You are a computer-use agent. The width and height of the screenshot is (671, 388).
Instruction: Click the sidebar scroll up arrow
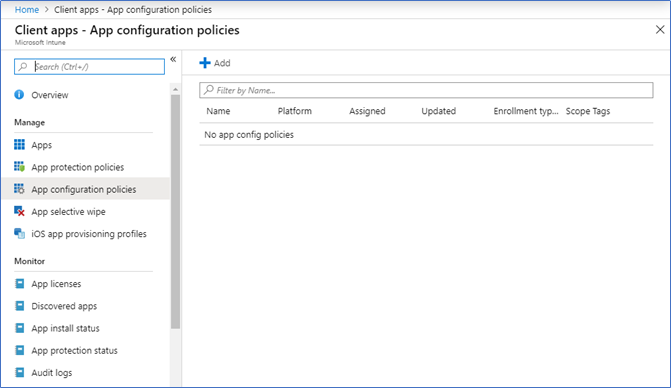click(x=175, y=89)
